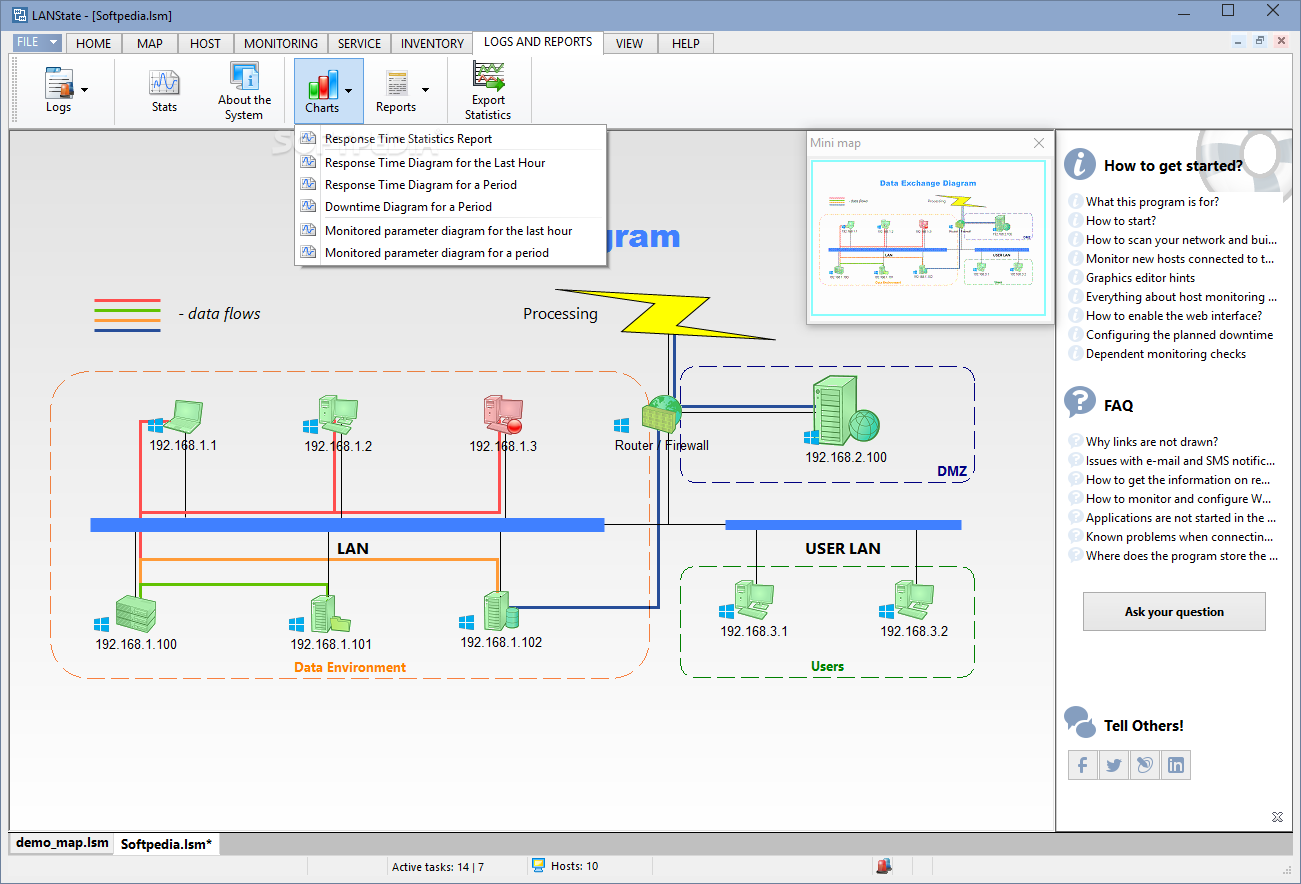Click Ask your question button
Screen dimensions: 1301x884
1174,611
